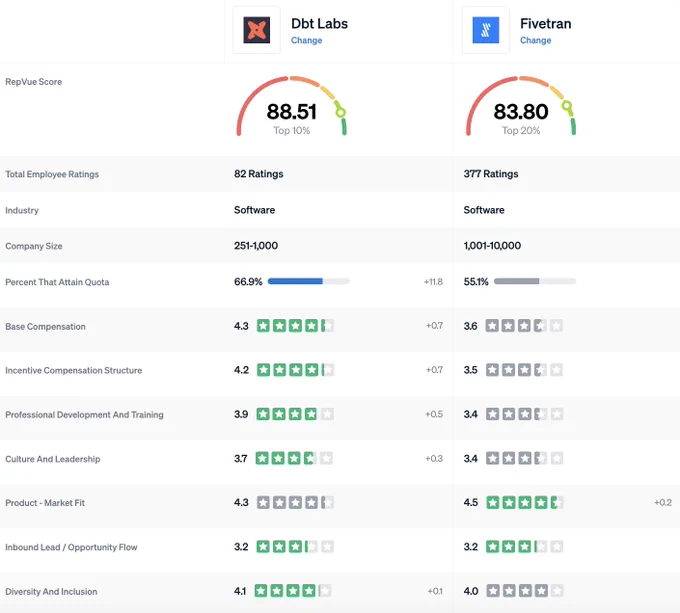Image resolution: width=680 pixels, height=613 pixels.
Task: Click the 55.1% quota value
Action: point(476,282)
